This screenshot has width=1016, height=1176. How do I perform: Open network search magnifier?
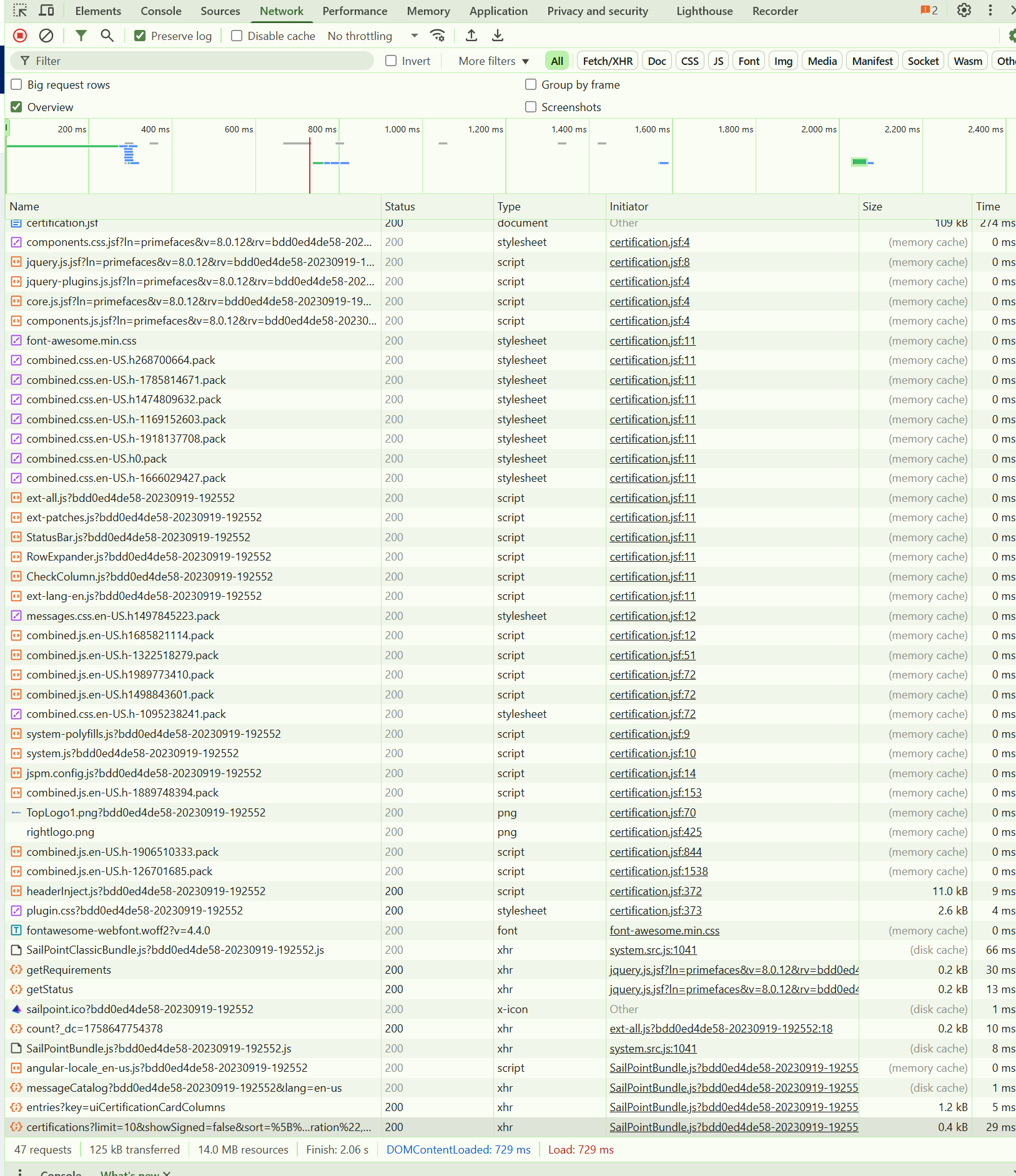[107, 36]
